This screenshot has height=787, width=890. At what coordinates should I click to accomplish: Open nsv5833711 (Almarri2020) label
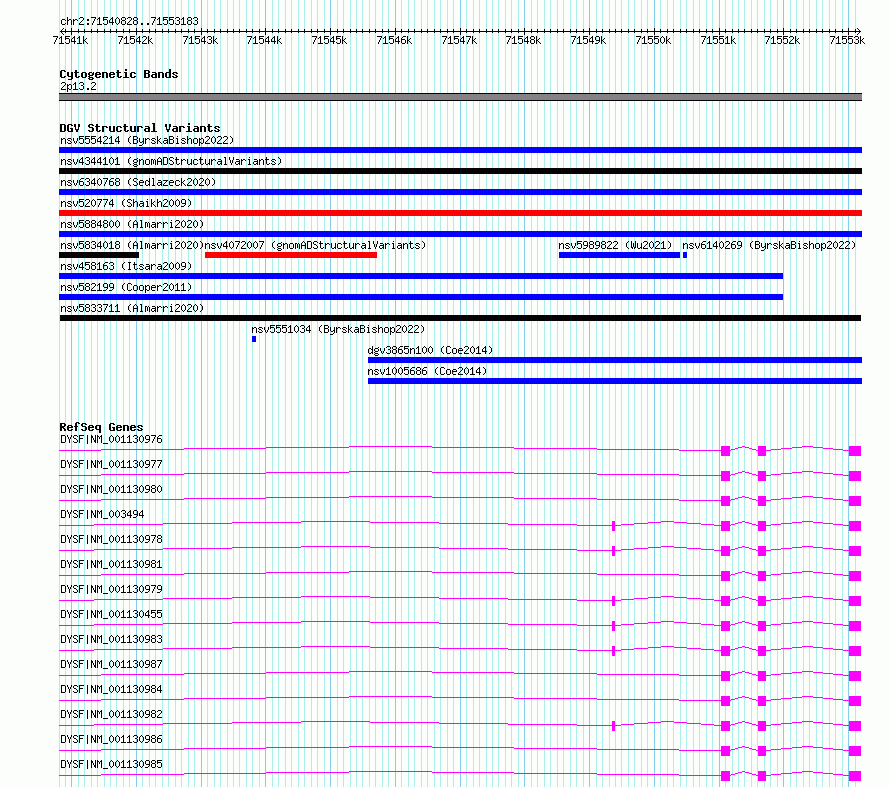click(x=132, y=308)
